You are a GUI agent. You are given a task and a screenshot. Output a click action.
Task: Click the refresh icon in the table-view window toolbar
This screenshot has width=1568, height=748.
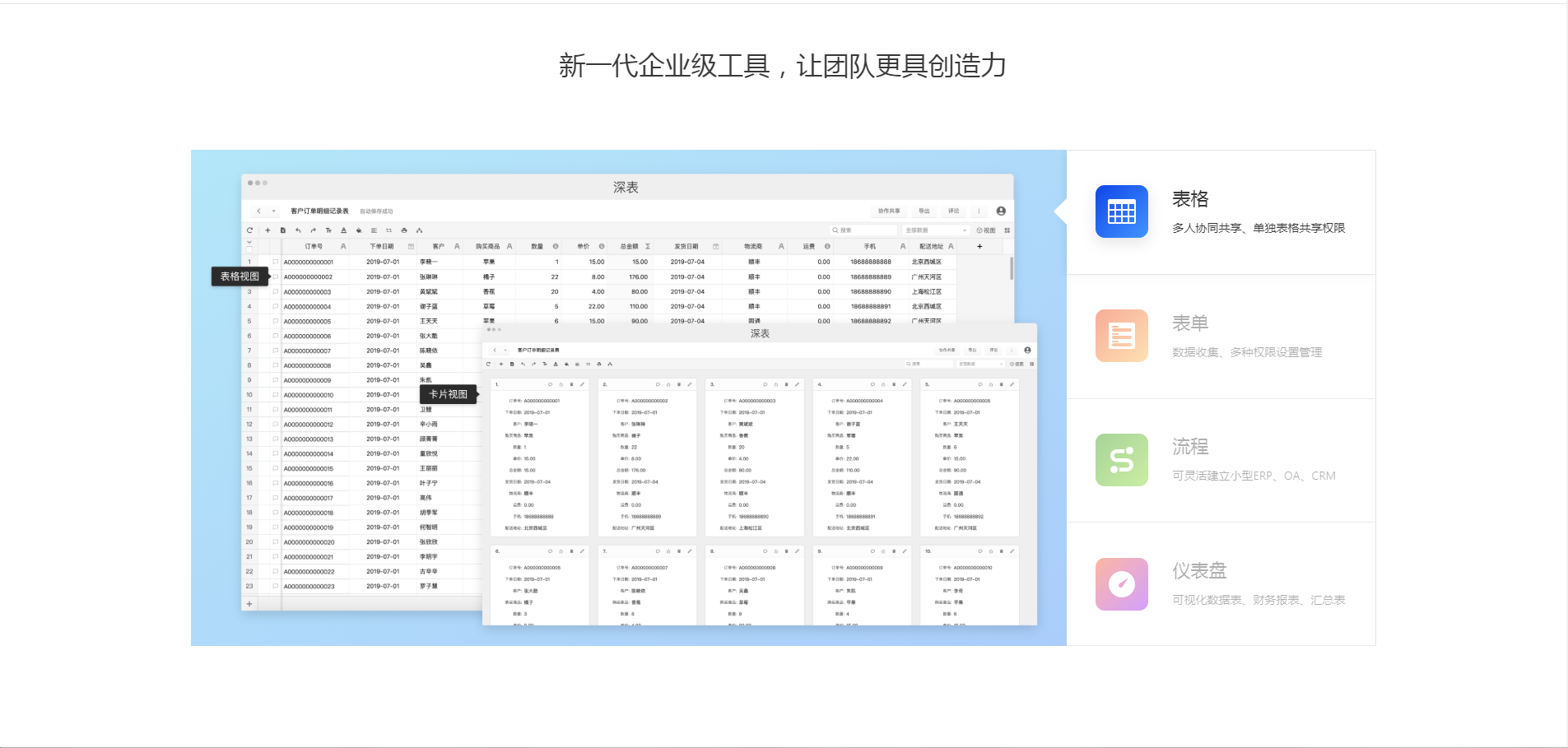click(249, 230)
